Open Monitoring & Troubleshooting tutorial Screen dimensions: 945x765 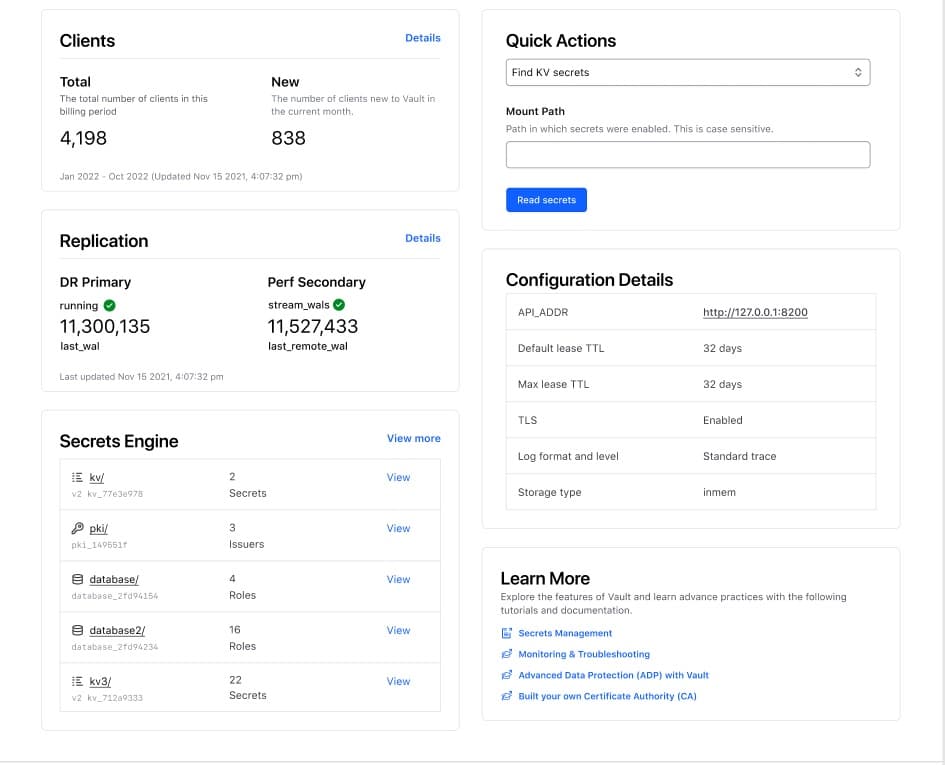(583, 654)
